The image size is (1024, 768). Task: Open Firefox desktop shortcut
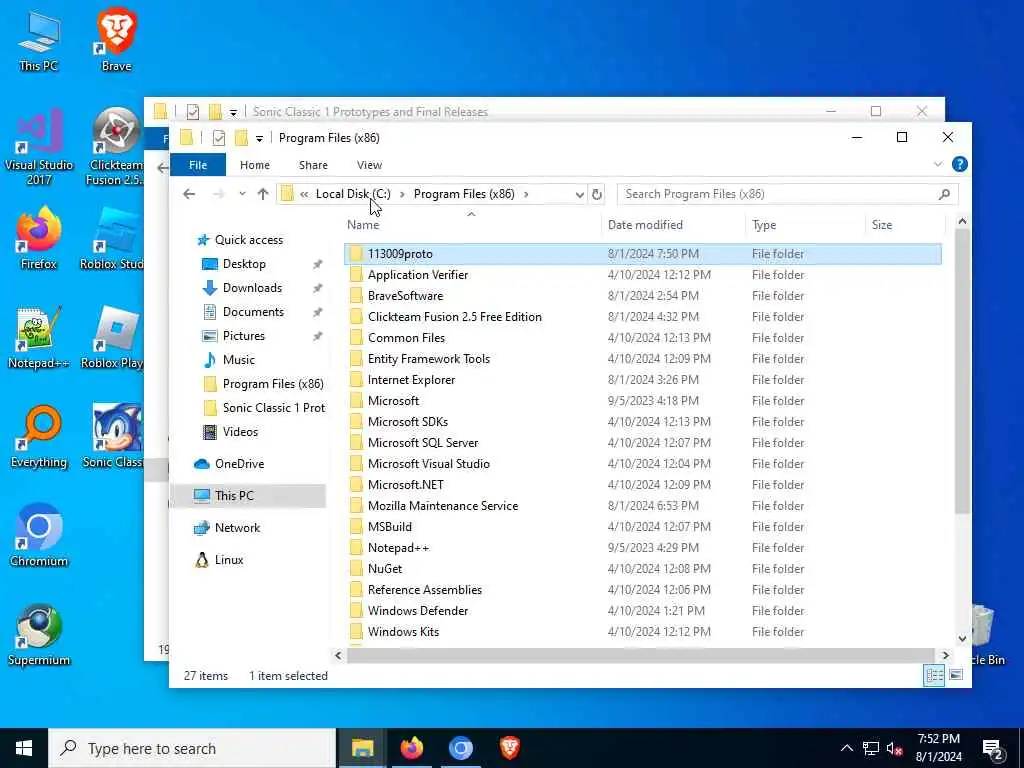click(39, 238)
